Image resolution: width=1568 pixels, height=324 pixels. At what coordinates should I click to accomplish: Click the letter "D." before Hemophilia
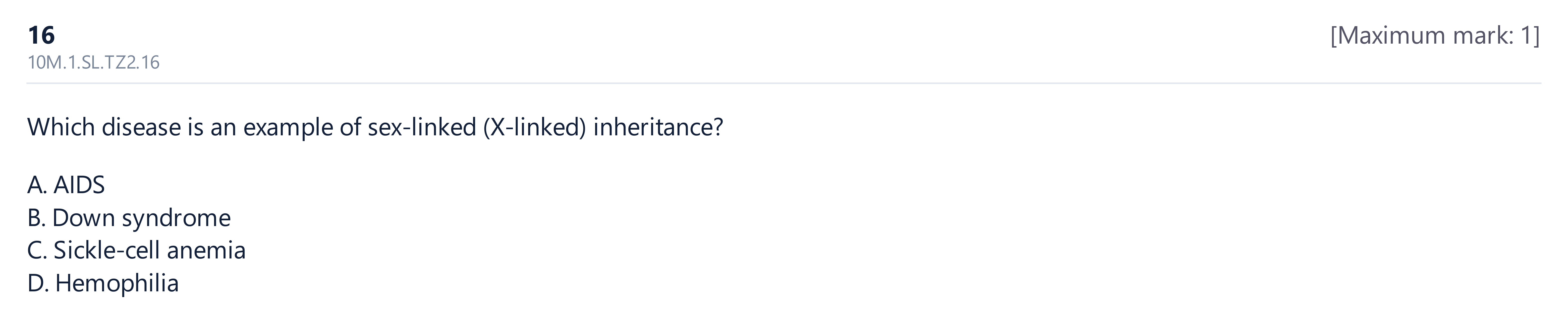[38, 283]
